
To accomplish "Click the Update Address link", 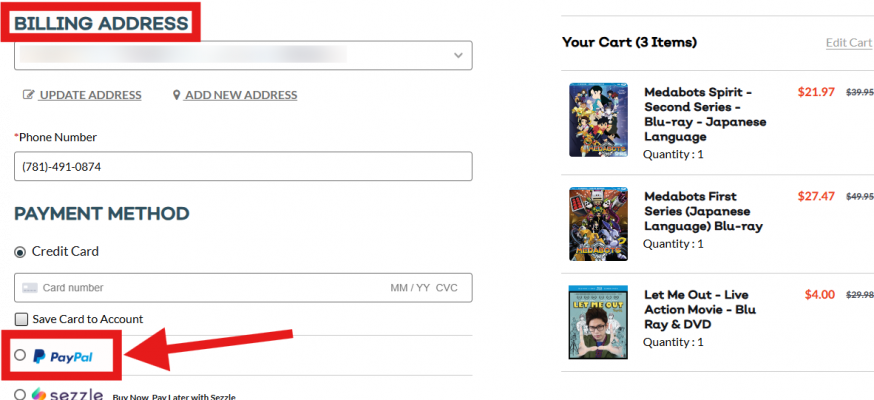I will (90, 95).
